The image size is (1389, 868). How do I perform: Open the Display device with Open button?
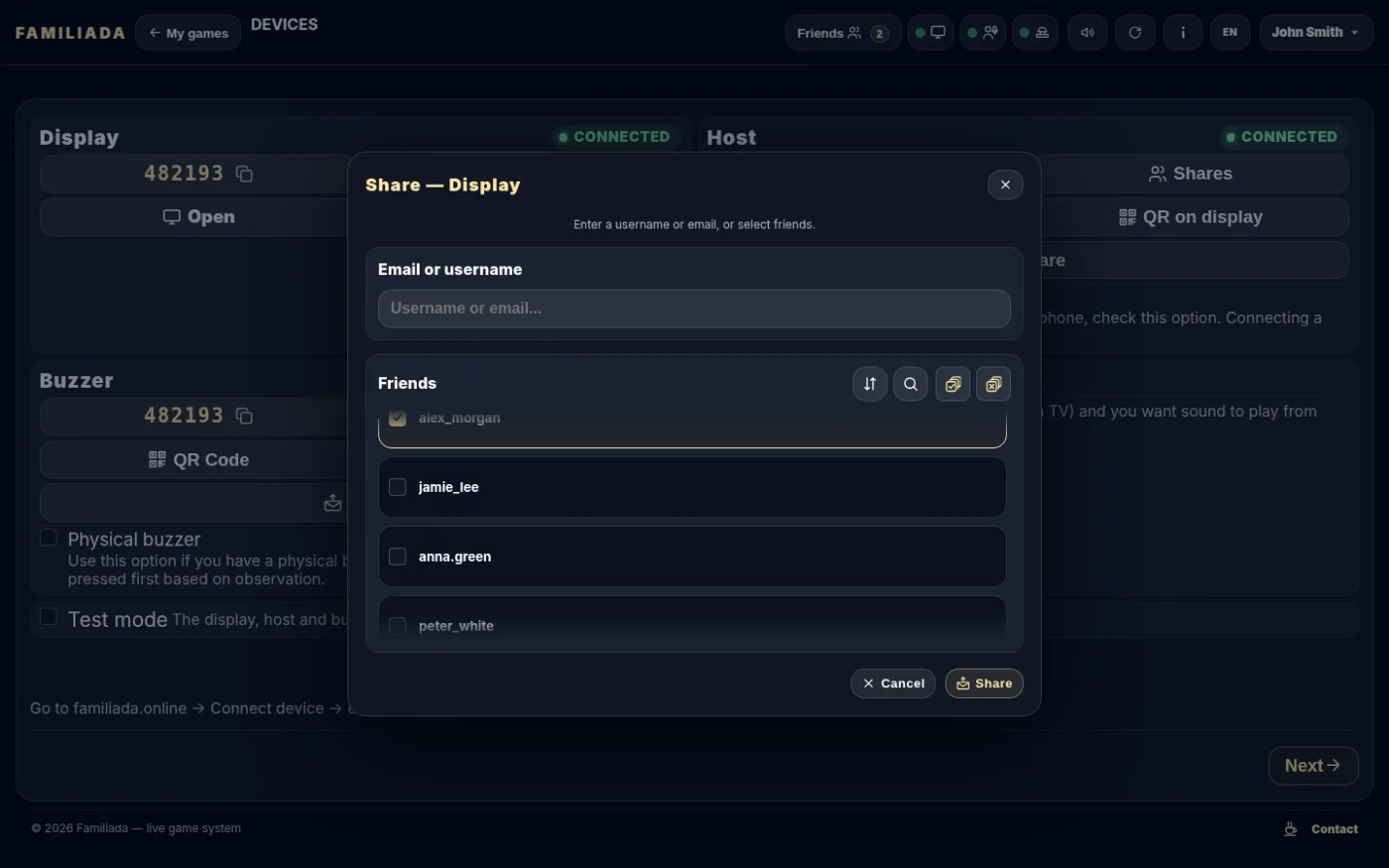click(198, 217)
